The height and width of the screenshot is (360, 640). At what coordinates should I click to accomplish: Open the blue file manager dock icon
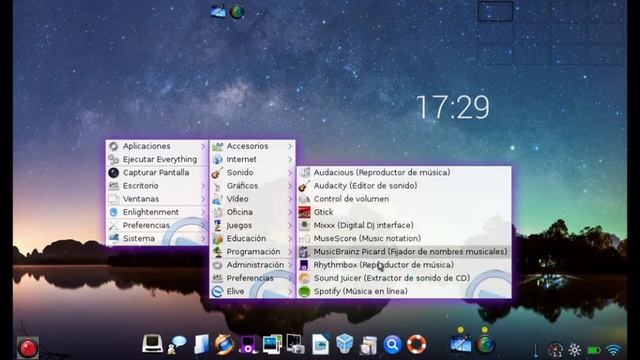202,344
